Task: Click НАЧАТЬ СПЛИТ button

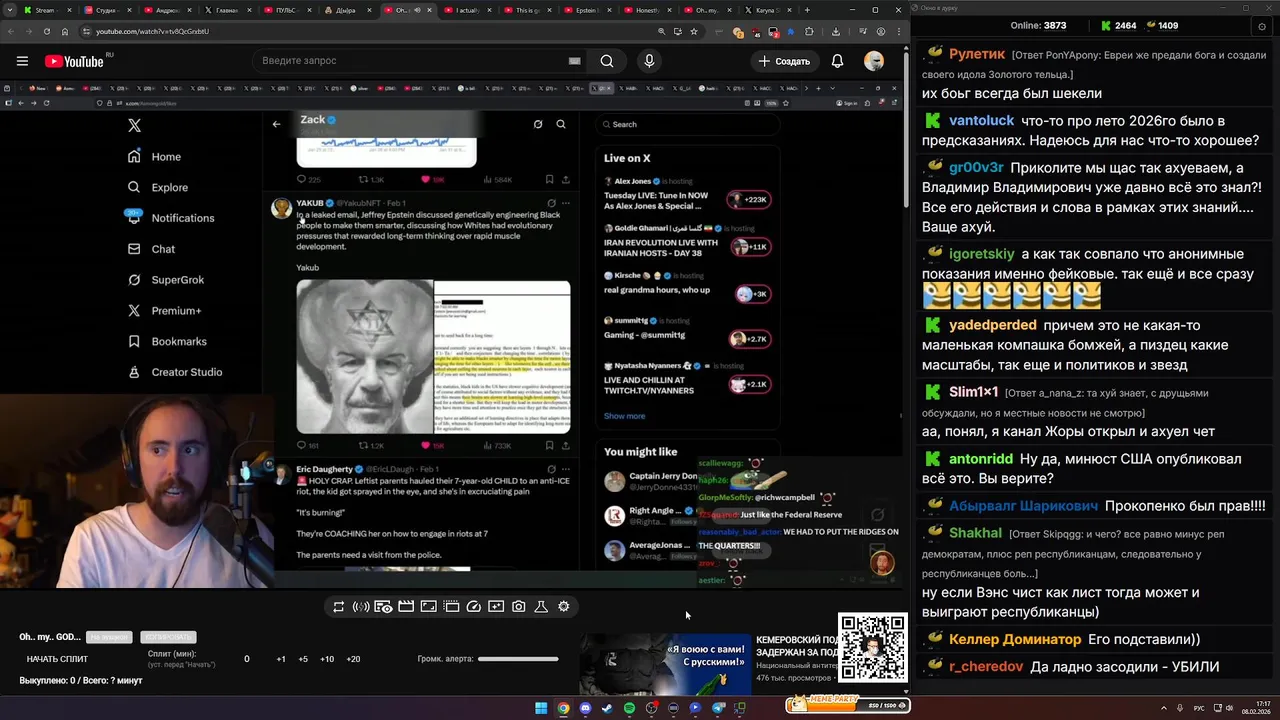Action: point(57,659)
